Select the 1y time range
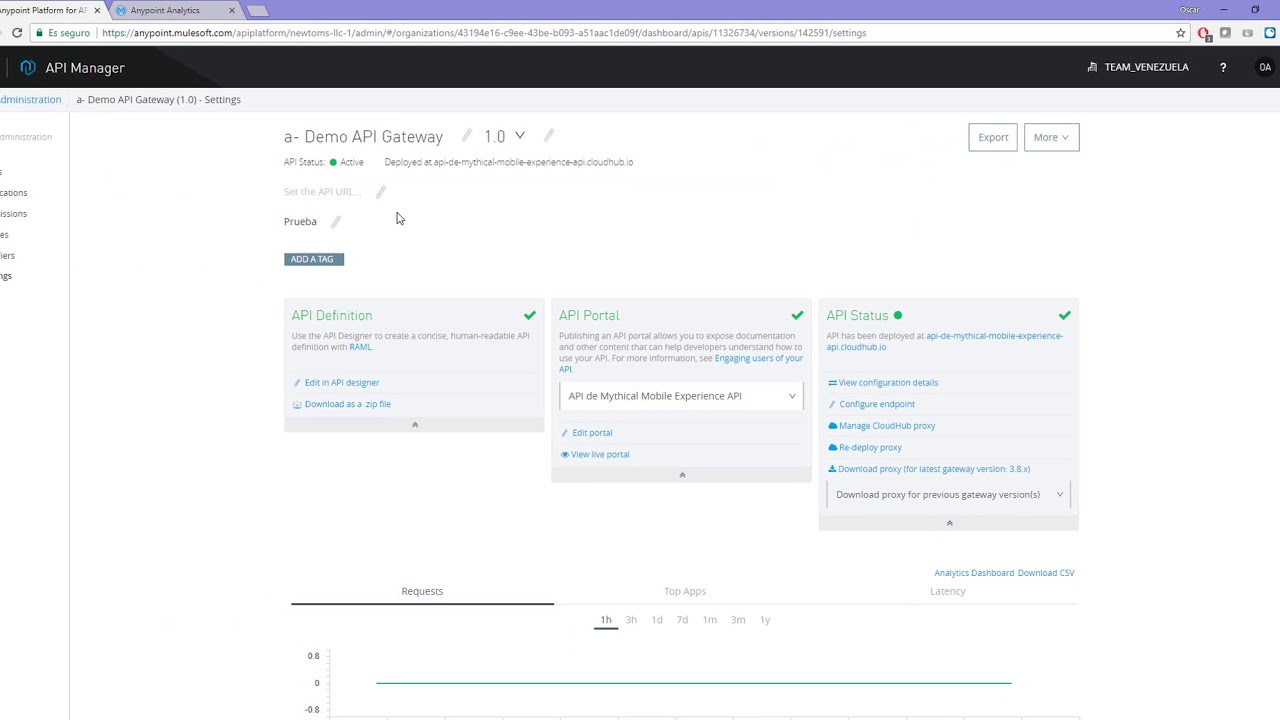 click(765, 620)
